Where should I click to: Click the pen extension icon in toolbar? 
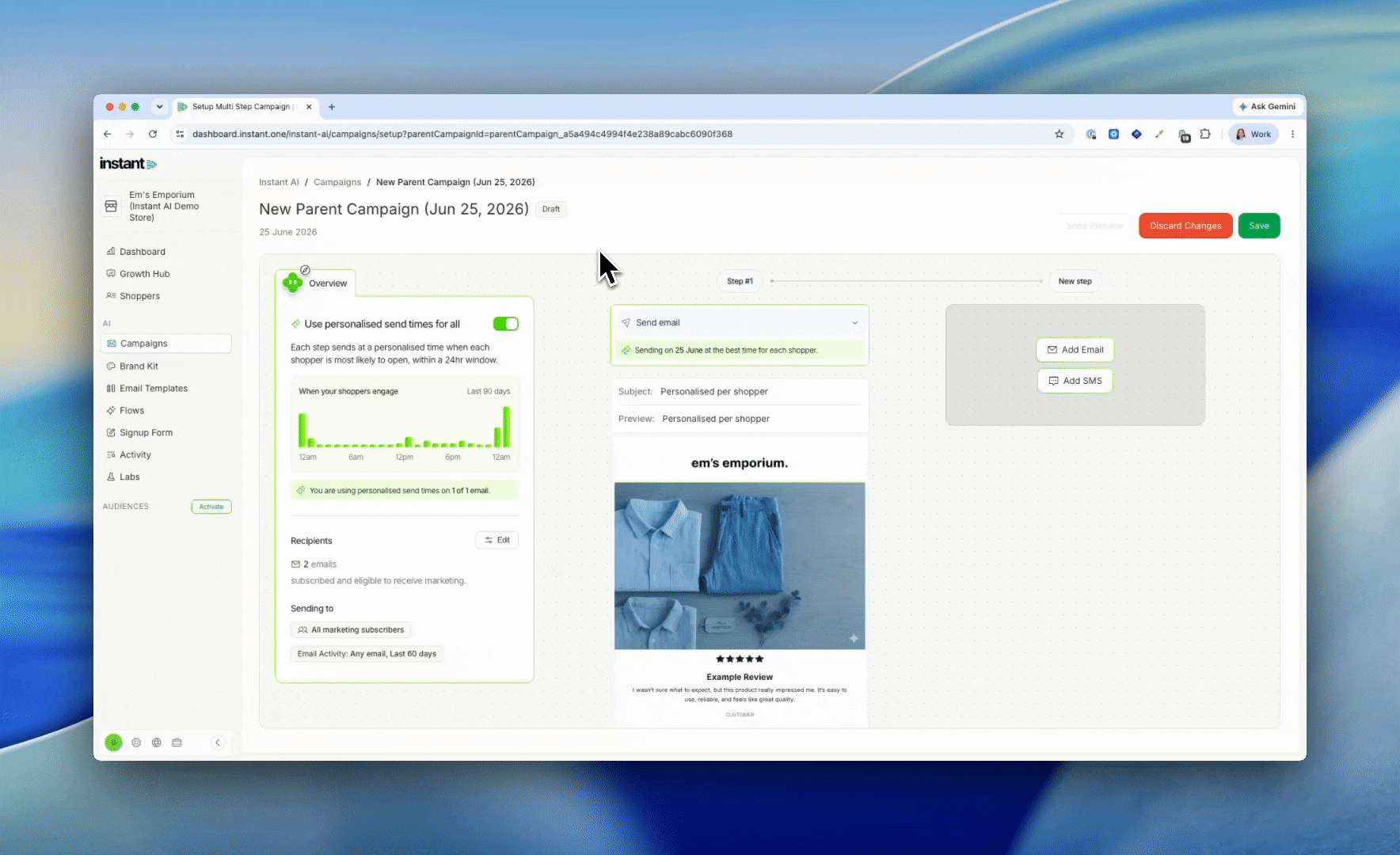1159,134
